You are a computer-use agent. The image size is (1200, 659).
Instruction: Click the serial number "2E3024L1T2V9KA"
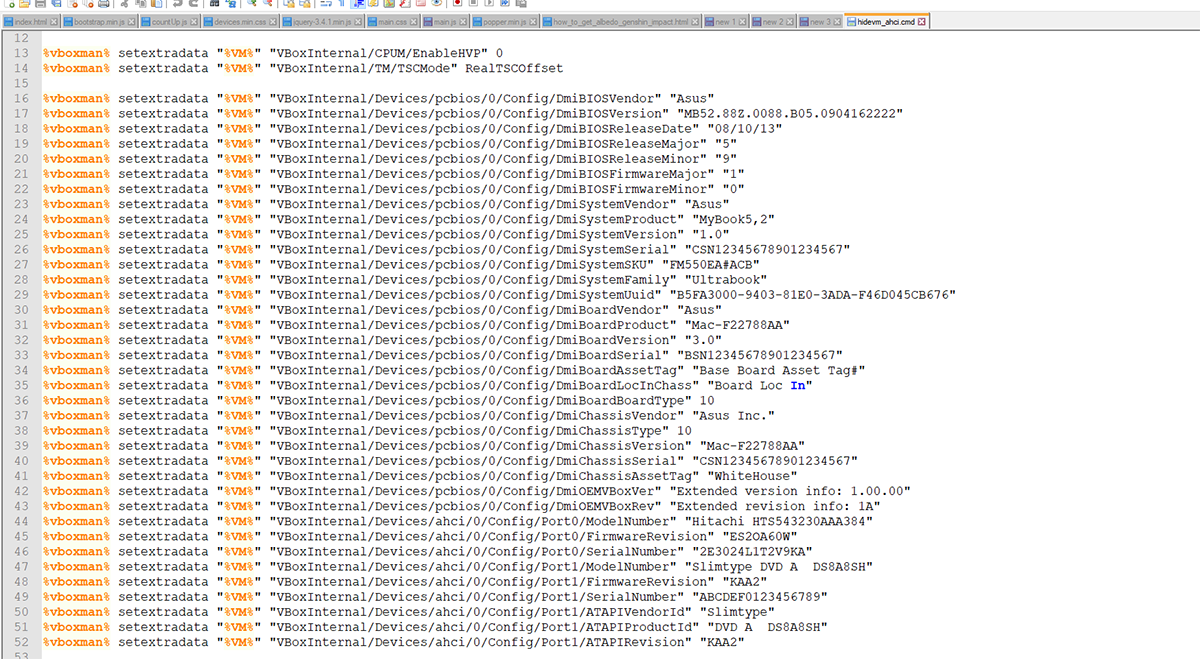tap(755, 551)
